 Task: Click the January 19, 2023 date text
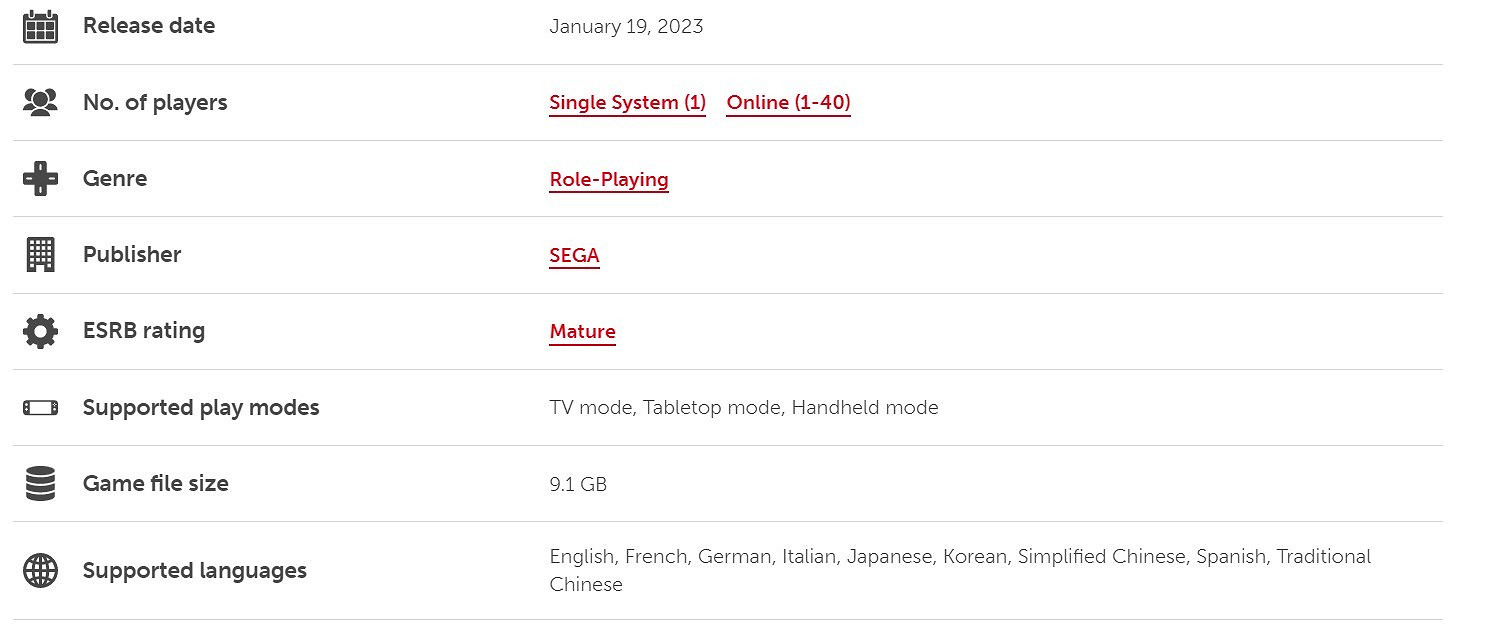click(x=626, y=27)
